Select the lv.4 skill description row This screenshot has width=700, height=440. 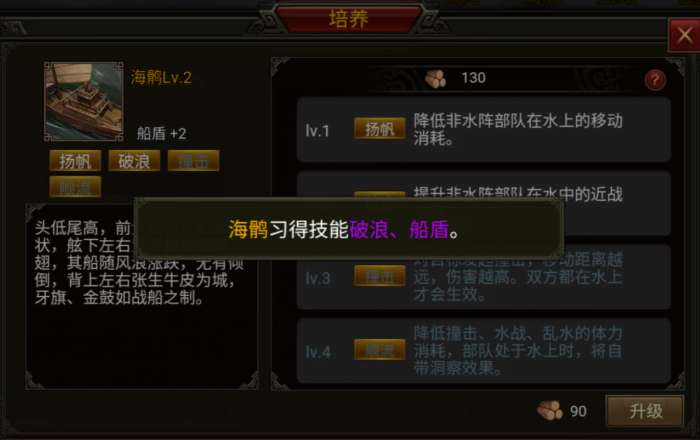[484, 350]
